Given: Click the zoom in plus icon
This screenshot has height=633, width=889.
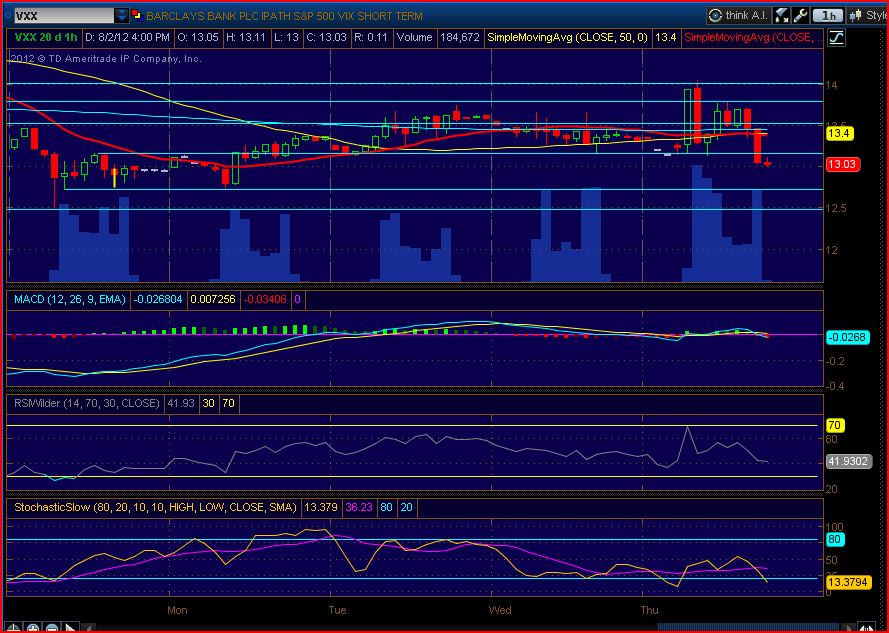Looking at the screenshot, I should (x=33, y=628).
